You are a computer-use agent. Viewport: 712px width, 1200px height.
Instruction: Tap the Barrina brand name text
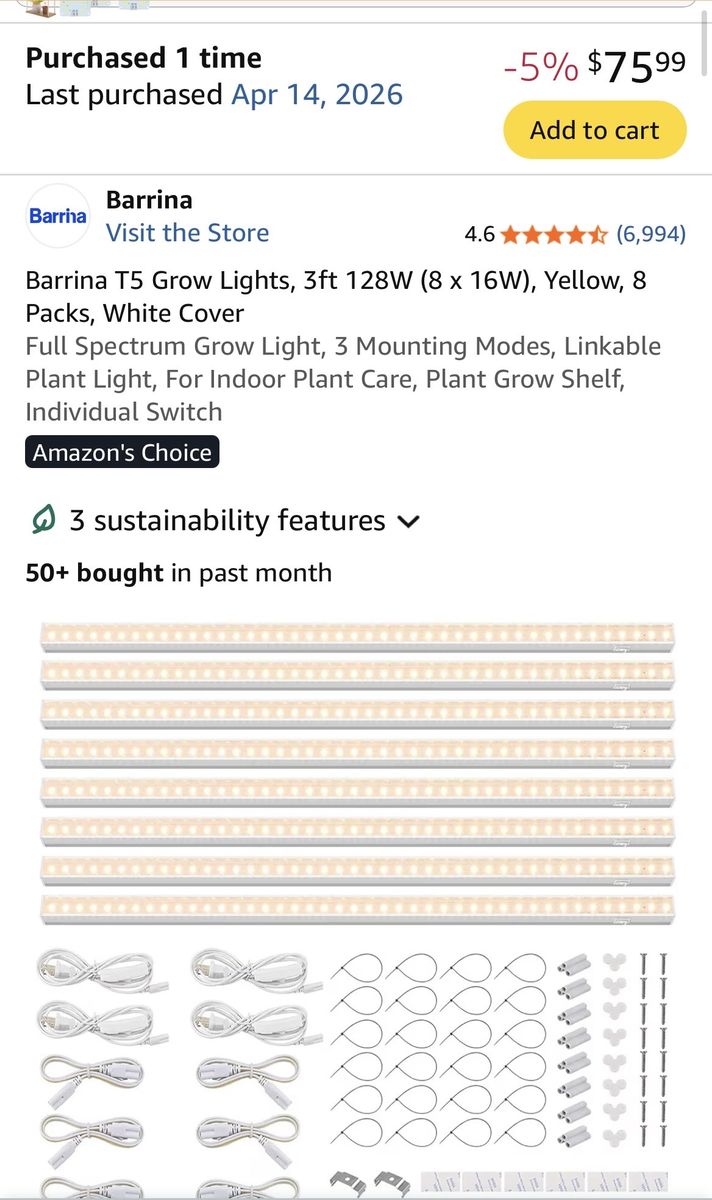149,200
